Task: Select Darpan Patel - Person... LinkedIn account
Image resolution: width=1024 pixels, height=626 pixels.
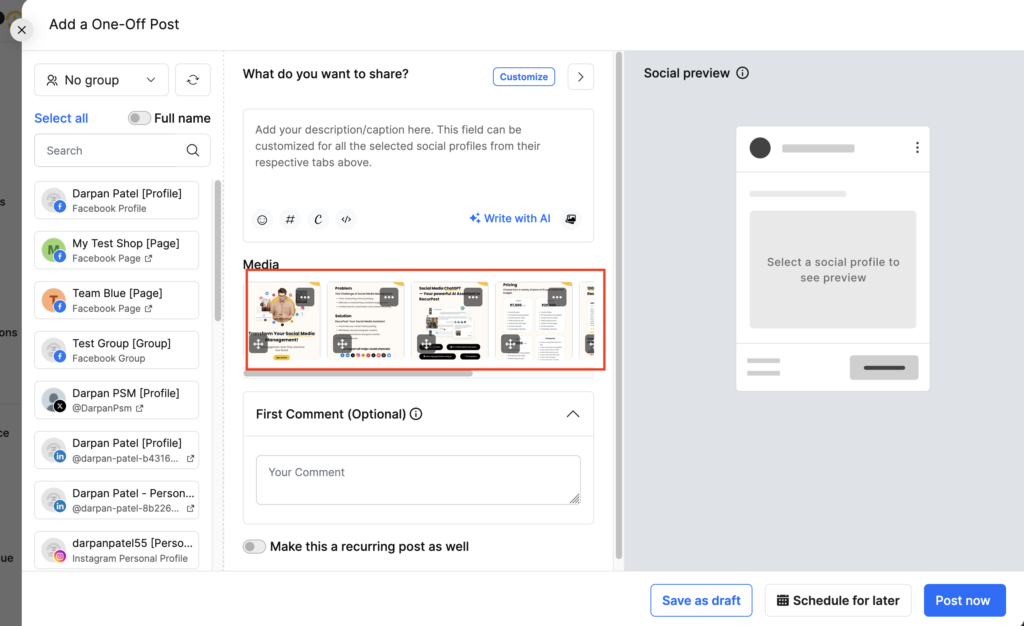Action: click(116, 500)
